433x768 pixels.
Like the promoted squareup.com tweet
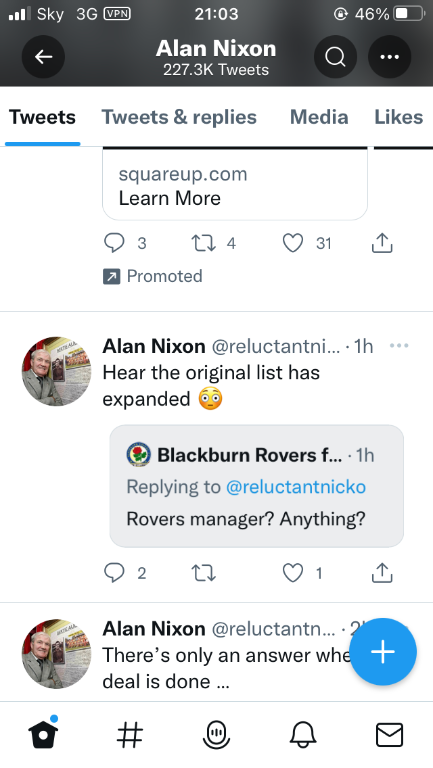293,243
